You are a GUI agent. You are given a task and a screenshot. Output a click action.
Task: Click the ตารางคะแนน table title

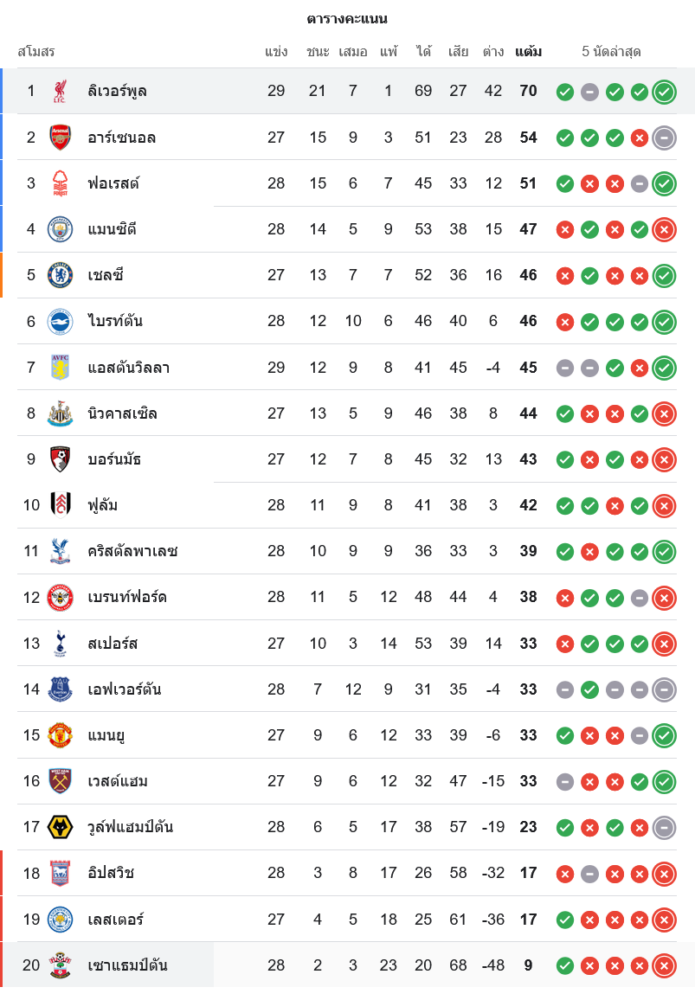[347, 19]
